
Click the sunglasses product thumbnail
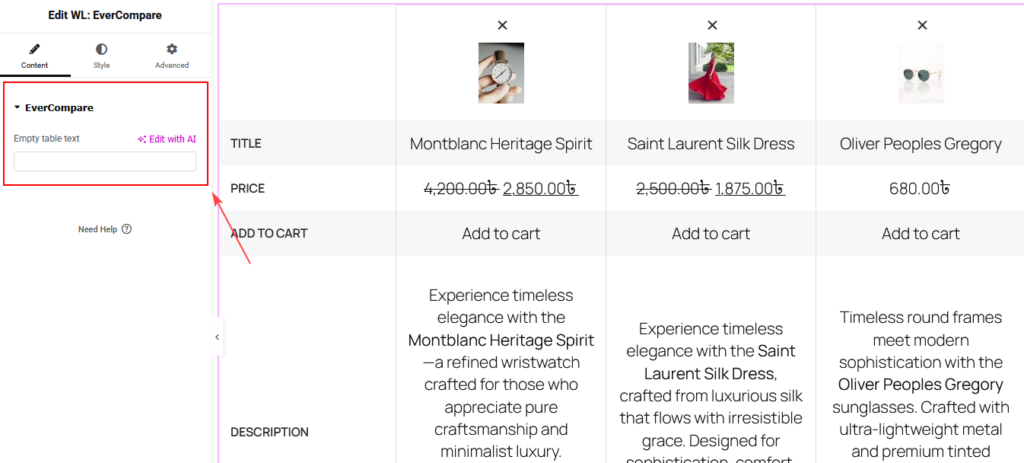click(x=921, y=73)
